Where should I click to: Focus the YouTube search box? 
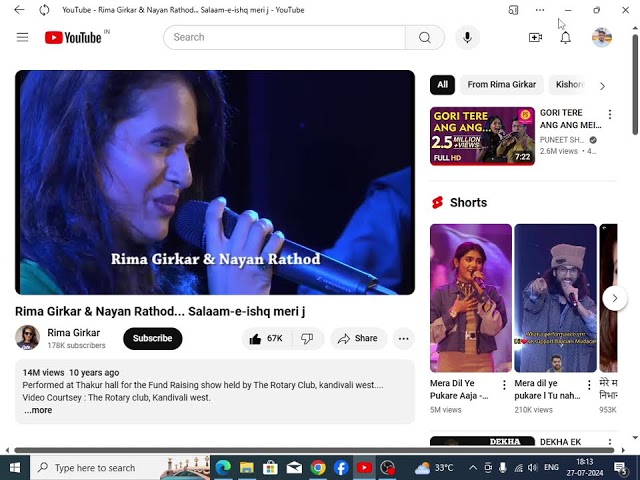[x=284, y=38]
